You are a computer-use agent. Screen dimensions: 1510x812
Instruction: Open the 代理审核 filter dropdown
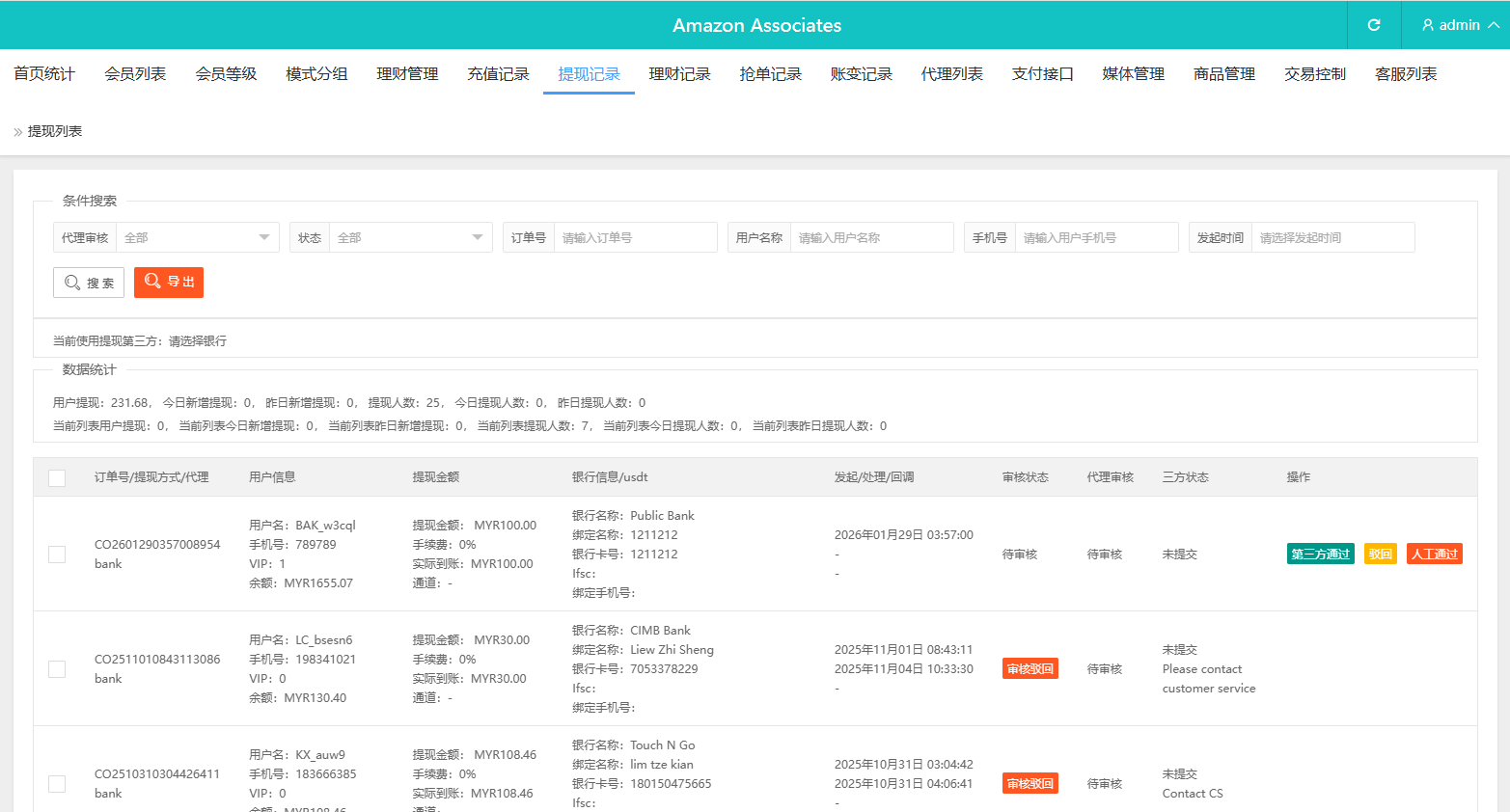coord(197,237)
